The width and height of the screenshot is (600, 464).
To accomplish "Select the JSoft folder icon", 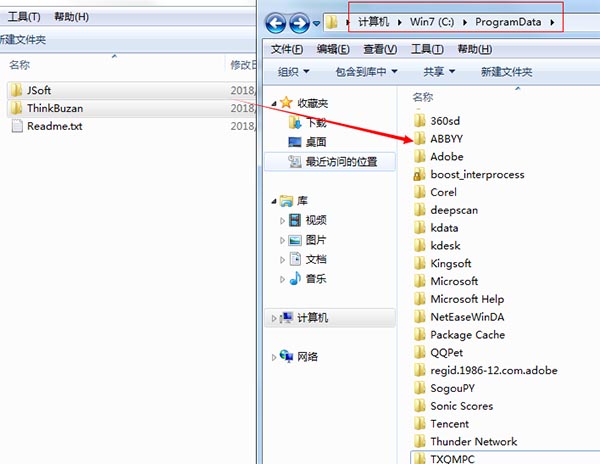I will click(17, 91).
